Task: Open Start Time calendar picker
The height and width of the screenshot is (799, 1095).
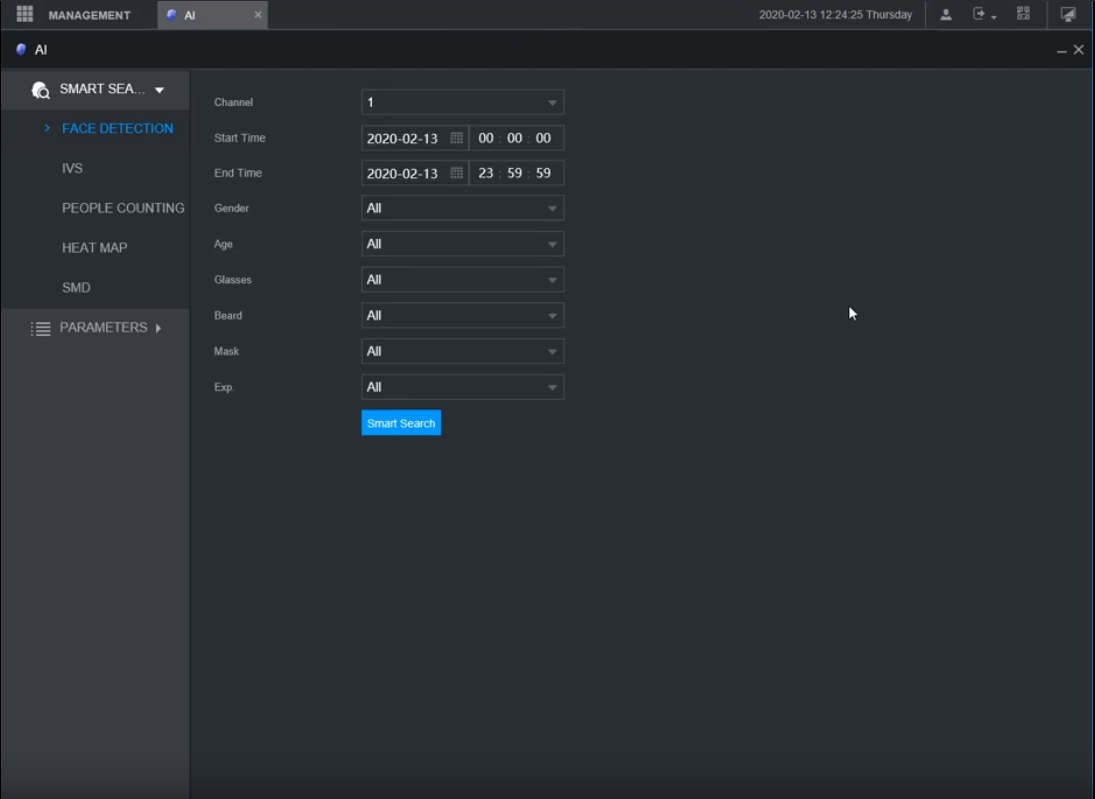Action: pos(456,138)
